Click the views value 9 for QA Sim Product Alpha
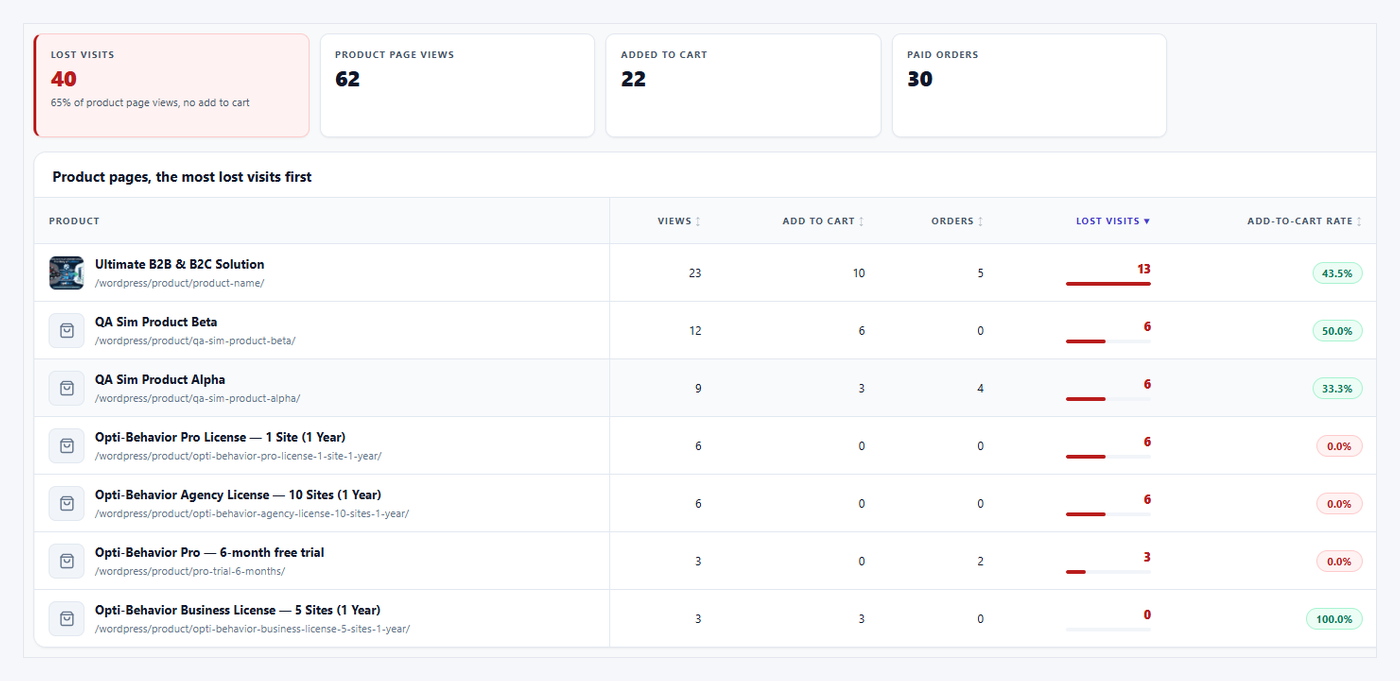 pyautogui.click(x=698, y=388)
